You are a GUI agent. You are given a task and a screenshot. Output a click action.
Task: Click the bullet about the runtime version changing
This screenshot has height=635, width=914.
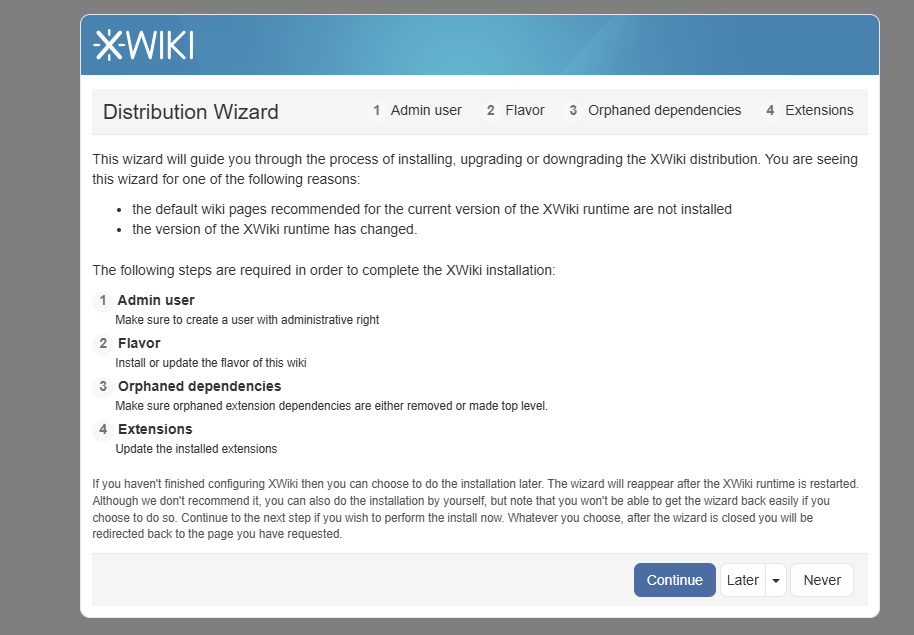(x=274, y=229)
